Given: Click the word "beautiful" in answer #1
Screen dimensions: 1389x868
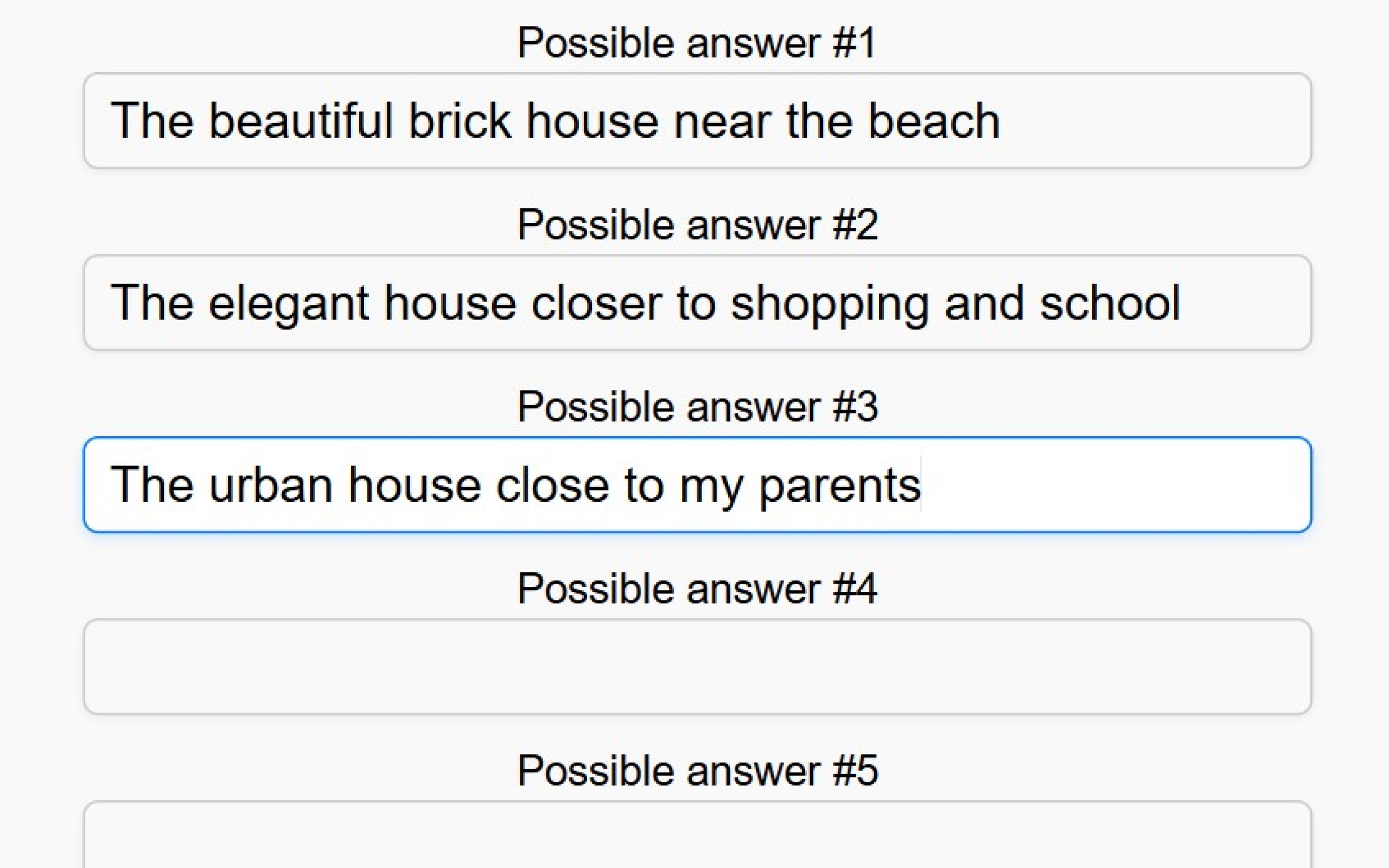Looking at the screenshot, I should point(300,120).
